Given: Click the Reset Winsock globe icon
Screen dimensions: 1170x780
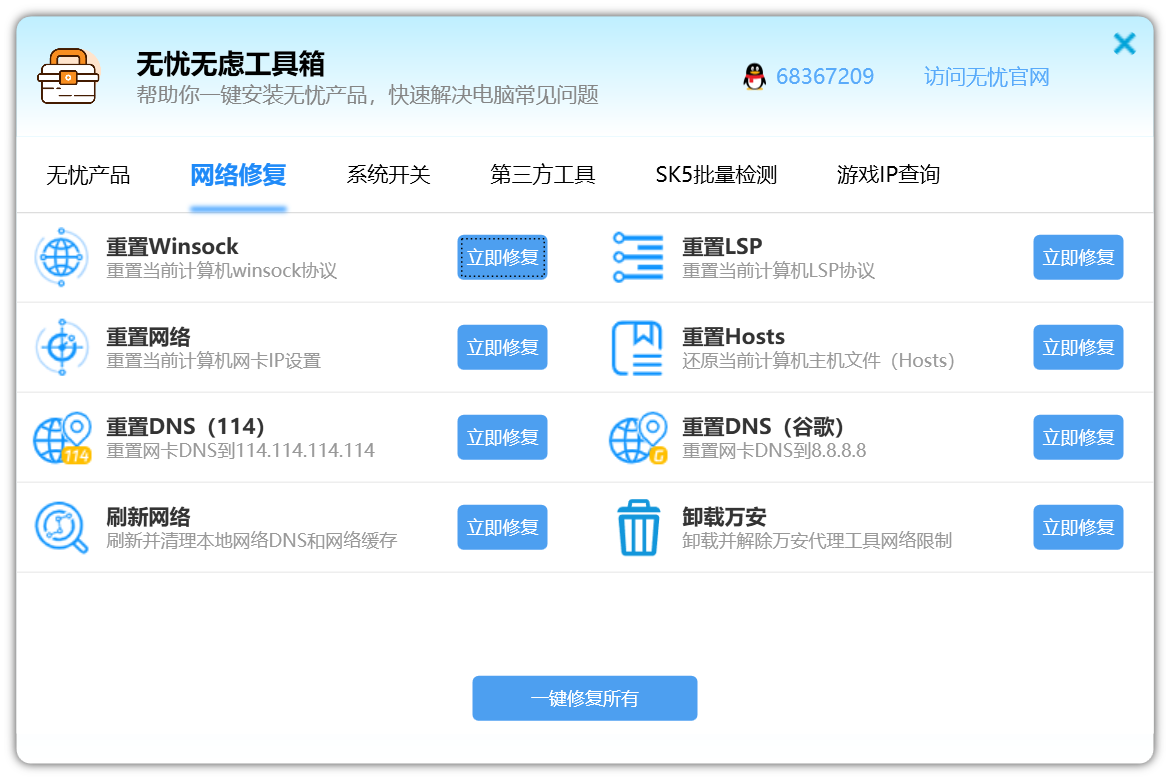Looking at the screenshot, I should (62, 258).
